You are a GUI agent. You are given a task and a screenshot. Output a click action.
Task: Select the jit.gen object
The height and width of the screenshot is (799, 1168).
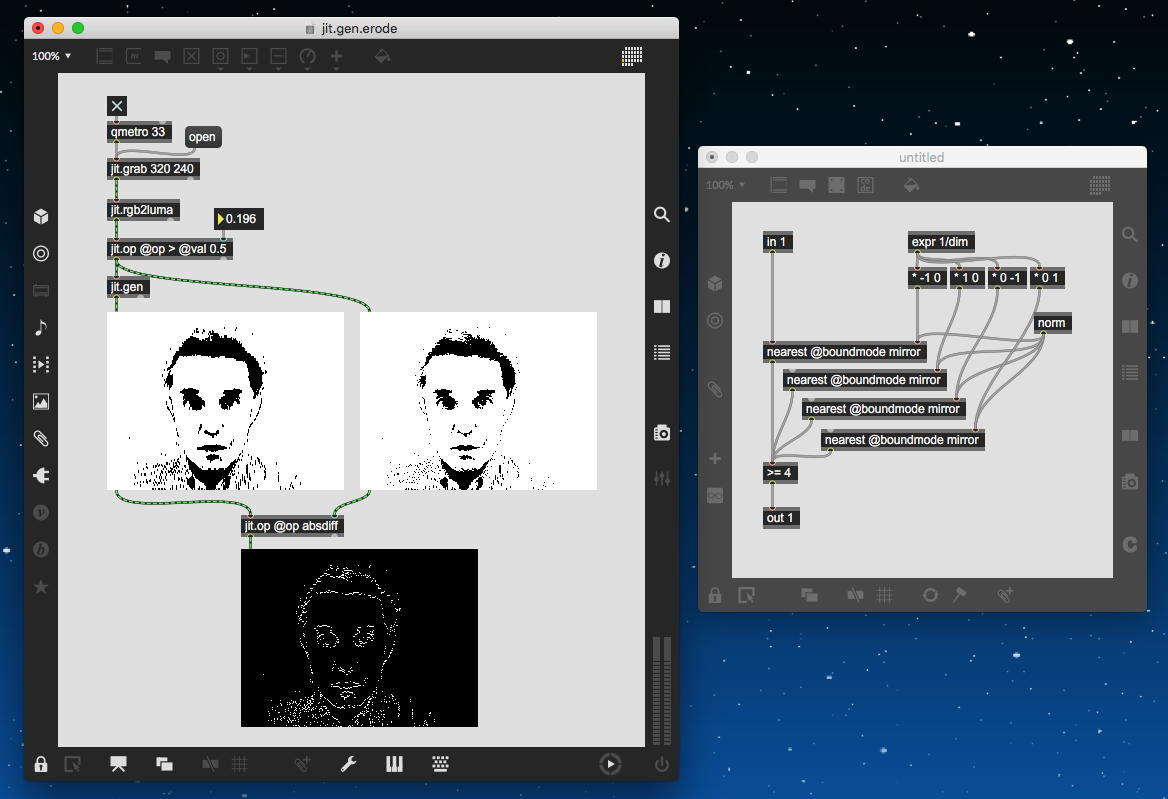tap(128, 287)
